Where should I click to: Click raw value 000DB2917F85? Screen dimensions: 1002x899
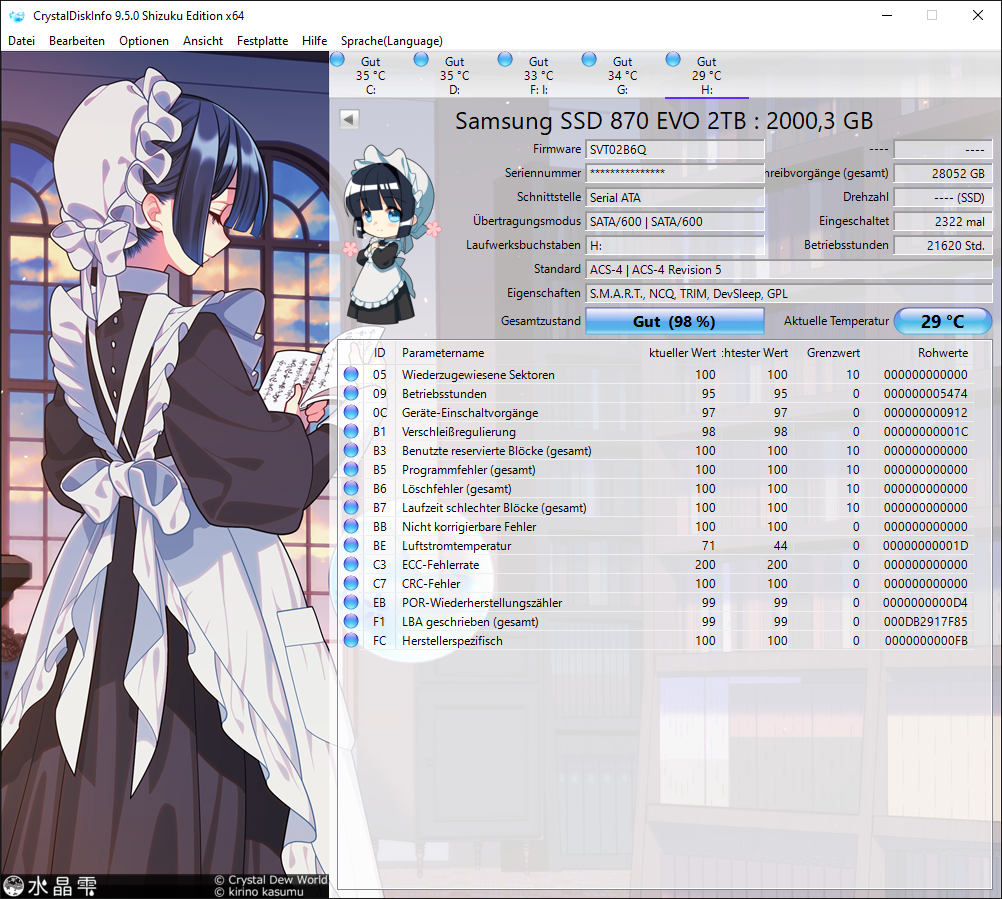pos(925,622)
